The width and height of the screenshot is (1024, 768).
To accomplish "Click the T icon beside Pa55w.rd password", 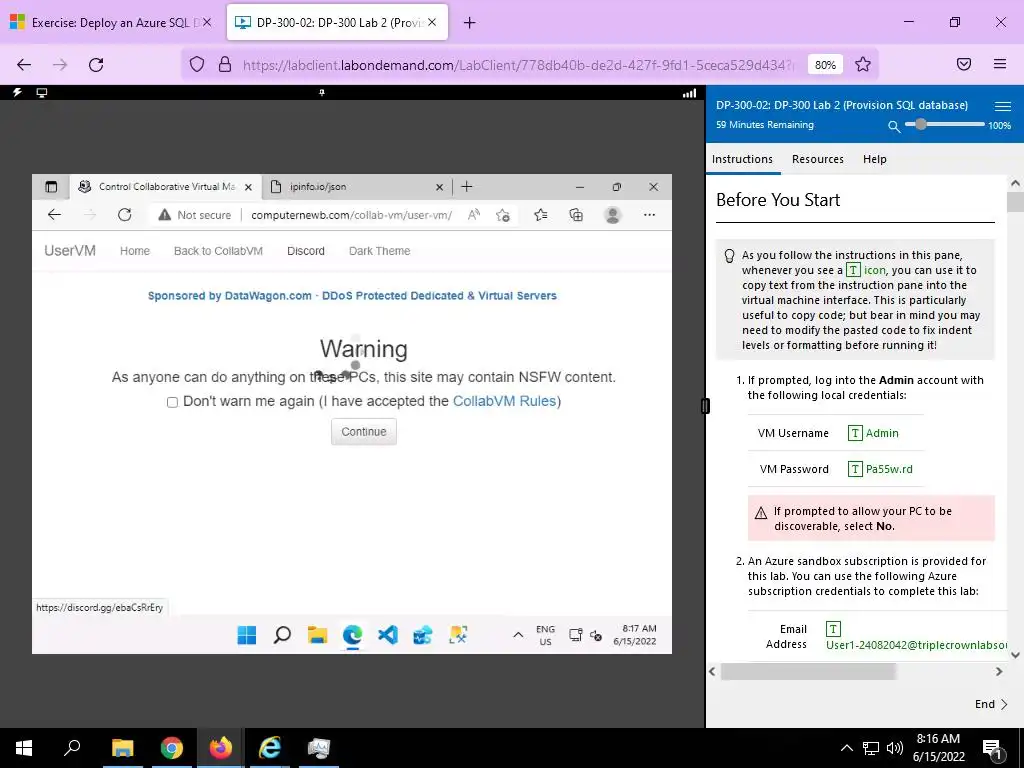I will (854, 469).
